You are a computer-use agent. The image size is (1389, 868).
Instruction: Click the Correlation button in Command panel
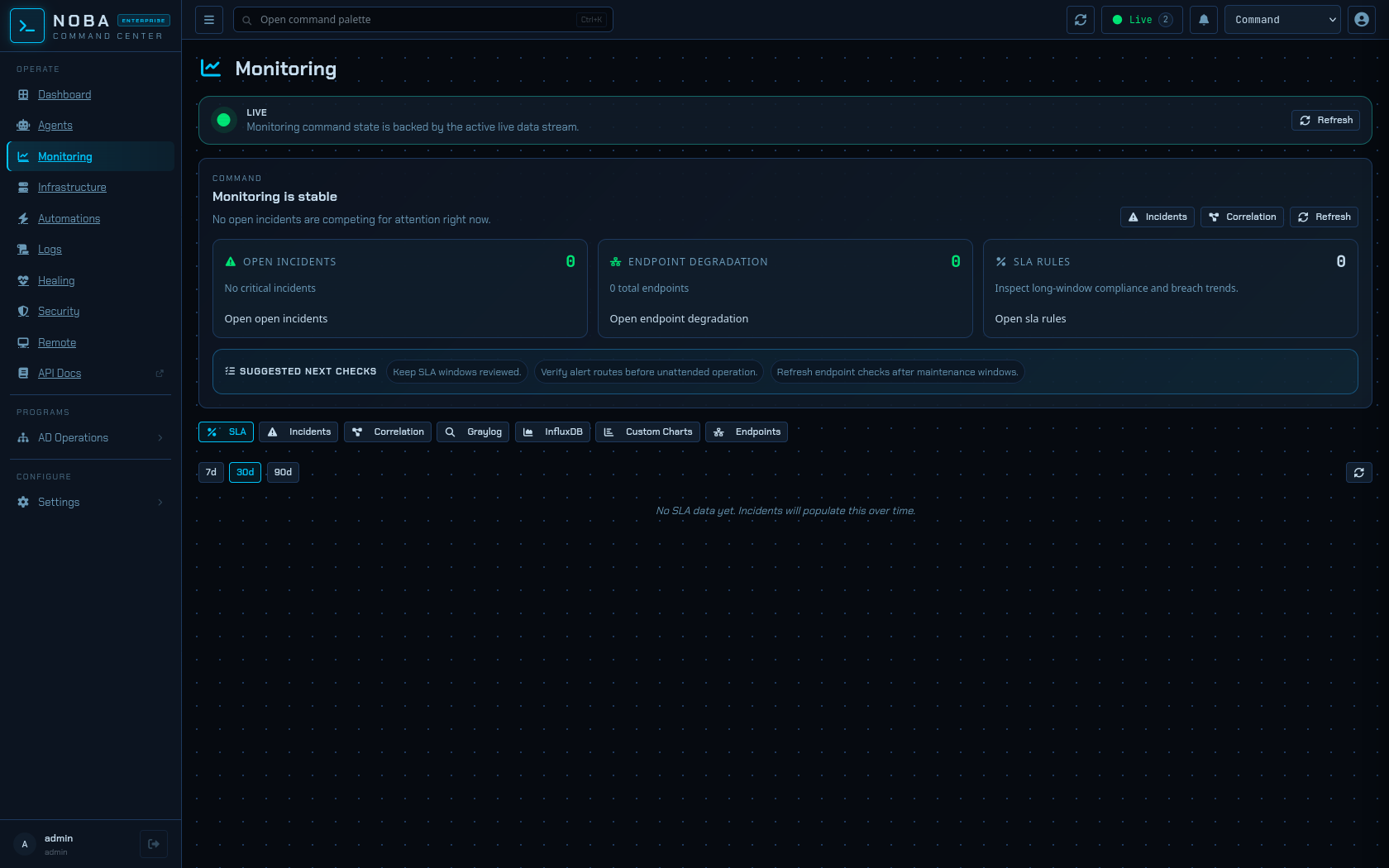1242,217
